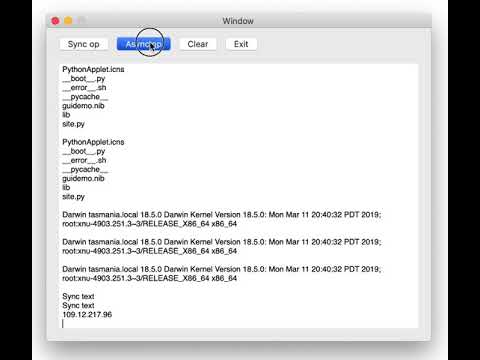This screenshot has height=360, width=480.
Task: Click the last root:xnu-4903.251.3 line
Action: [149, 278]
